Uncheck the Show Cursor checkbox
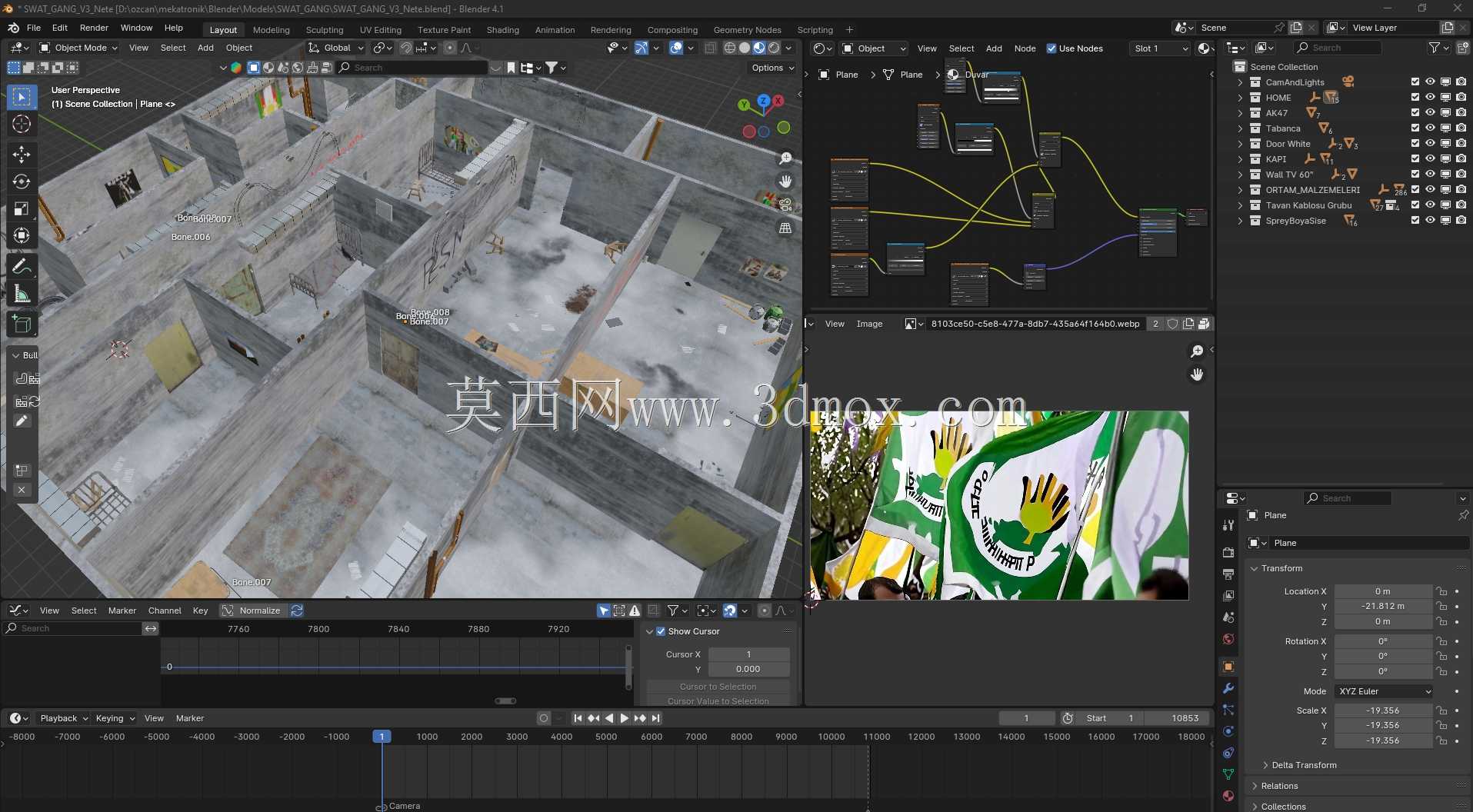Viewport: 1473px width, 812px height. (661, 631)
